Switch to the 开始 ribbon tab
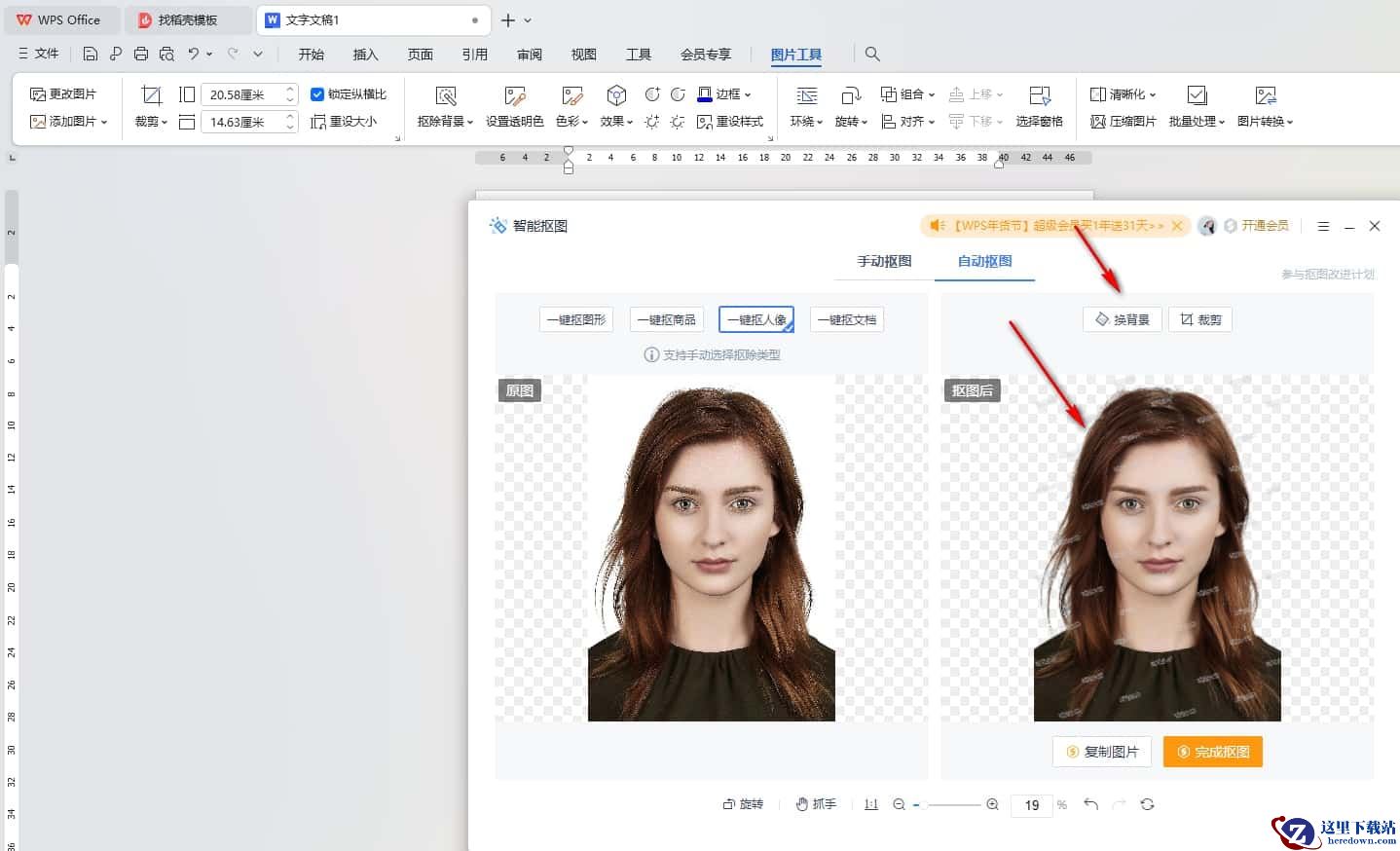Screen dimensions: 1400x851 point(312,54)
